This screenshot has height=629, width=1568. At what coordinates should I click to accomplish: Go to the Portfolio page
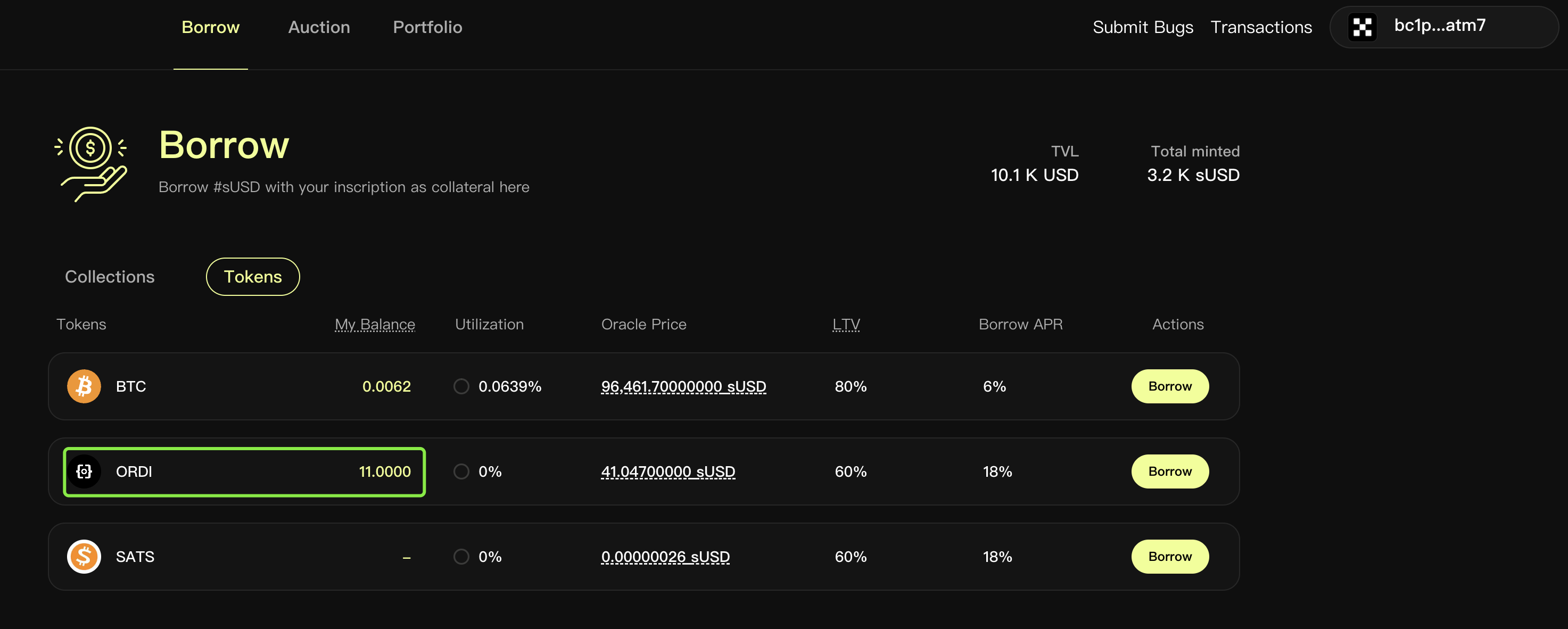(427, 27)
